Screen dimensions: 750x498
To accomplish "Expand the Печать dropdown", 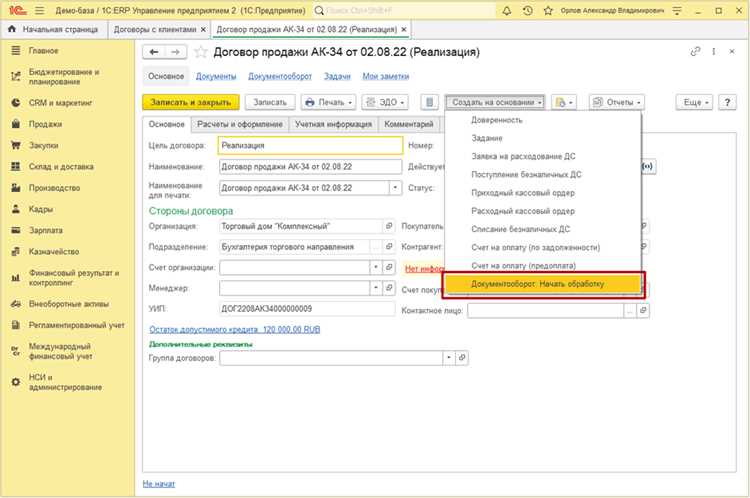I will (328, 102).
